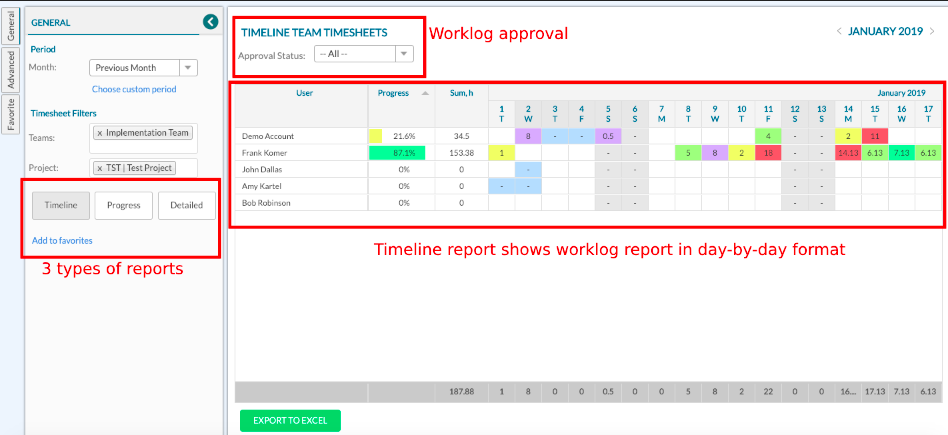Screen dimensions: 948x435
Task: Click Add to favorites link
Action: tap(62, 241)
